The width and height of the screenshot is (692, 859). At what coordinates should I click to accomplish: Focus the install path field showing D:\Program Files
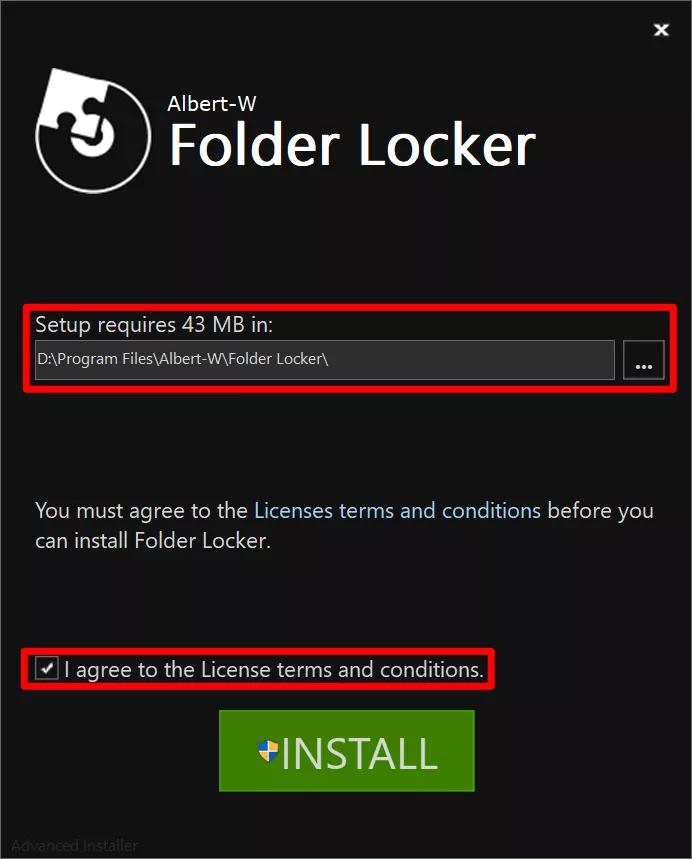[x=324, y=360]
